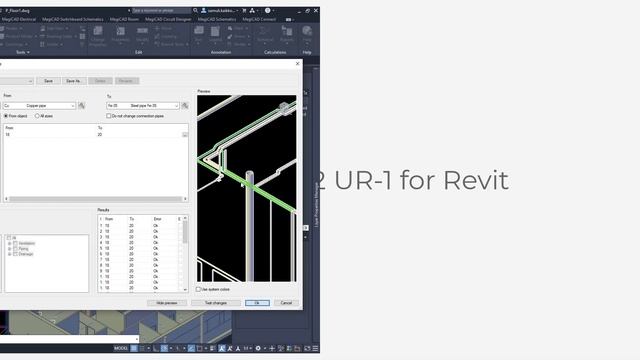Toggle polar tracking icon in status bar
Viewport: 640px width, 360px height.
tap(164, 348)
